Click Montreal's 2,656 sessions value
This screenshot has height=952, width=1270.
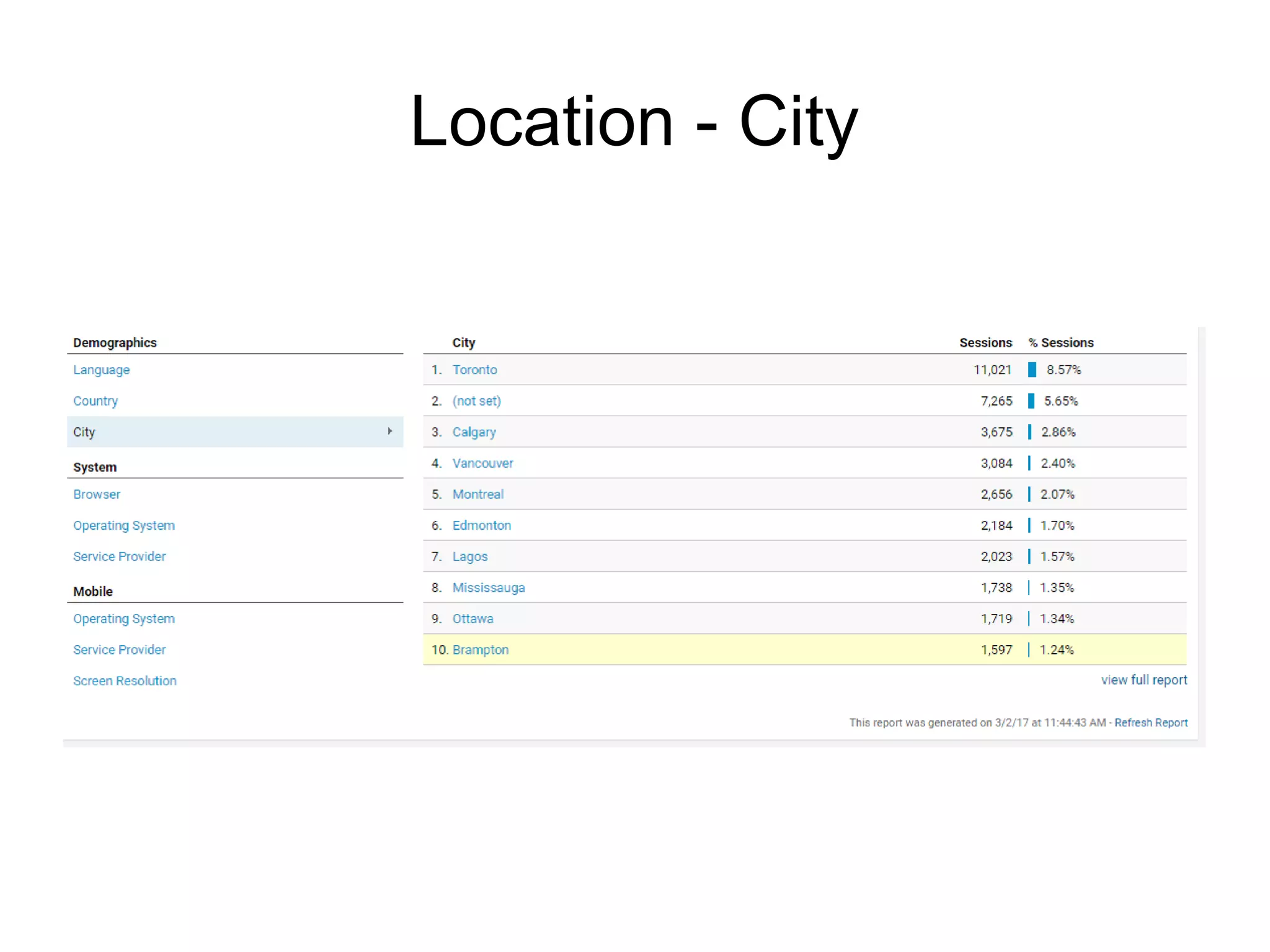pos(996,494)
